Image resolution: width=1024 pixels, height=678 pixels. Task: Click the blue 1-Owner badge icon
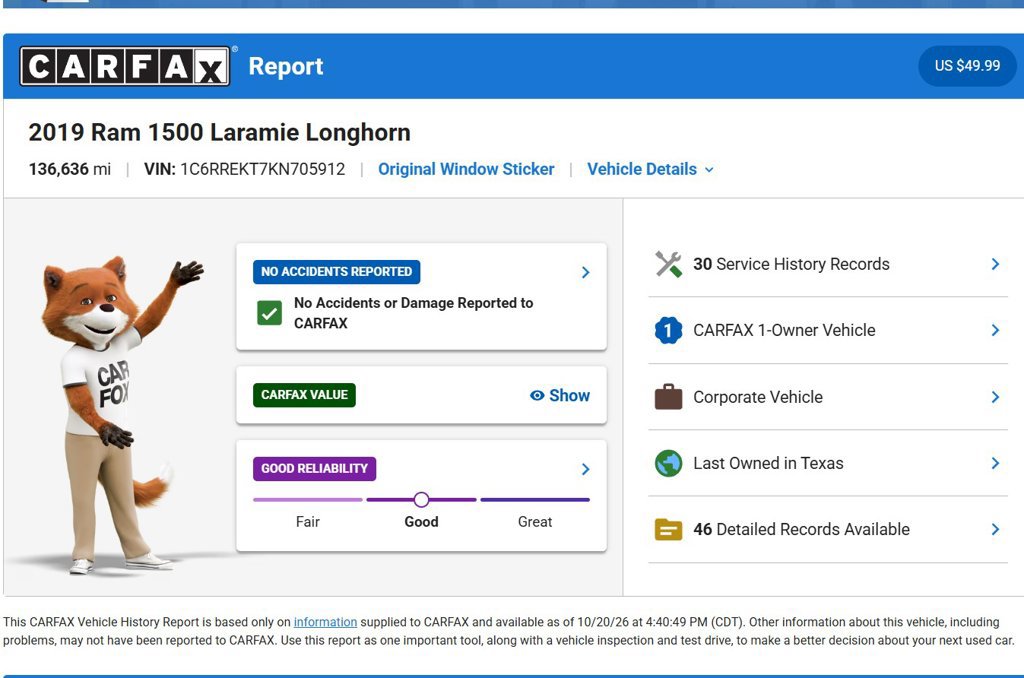(x=668, y=331)
